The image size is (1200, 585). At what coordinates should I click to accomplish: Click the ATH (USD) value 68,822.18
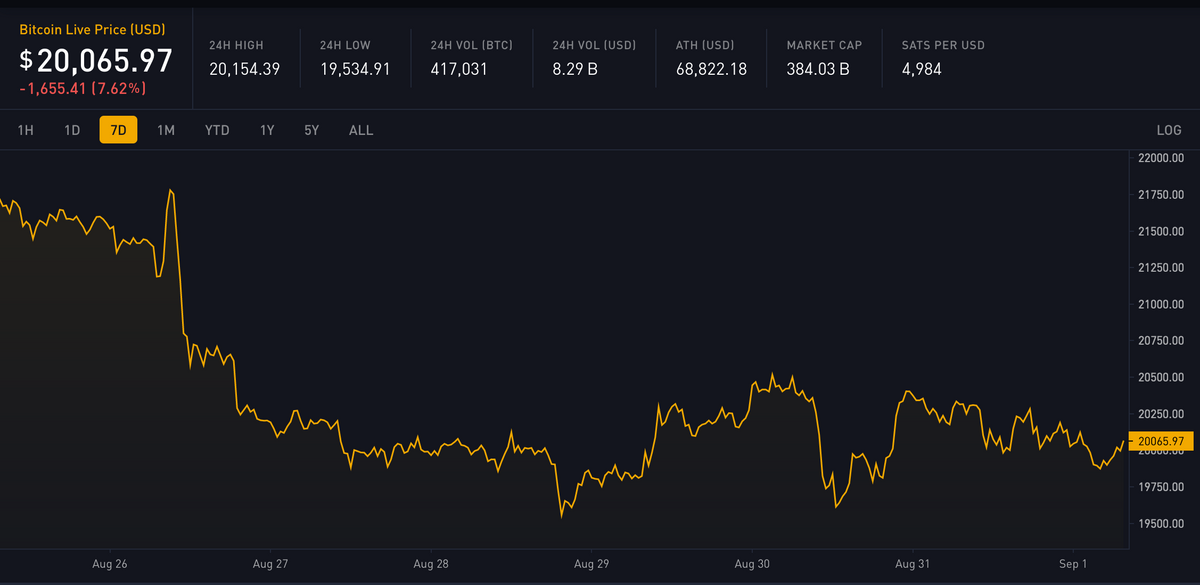[x=711, y=69]
